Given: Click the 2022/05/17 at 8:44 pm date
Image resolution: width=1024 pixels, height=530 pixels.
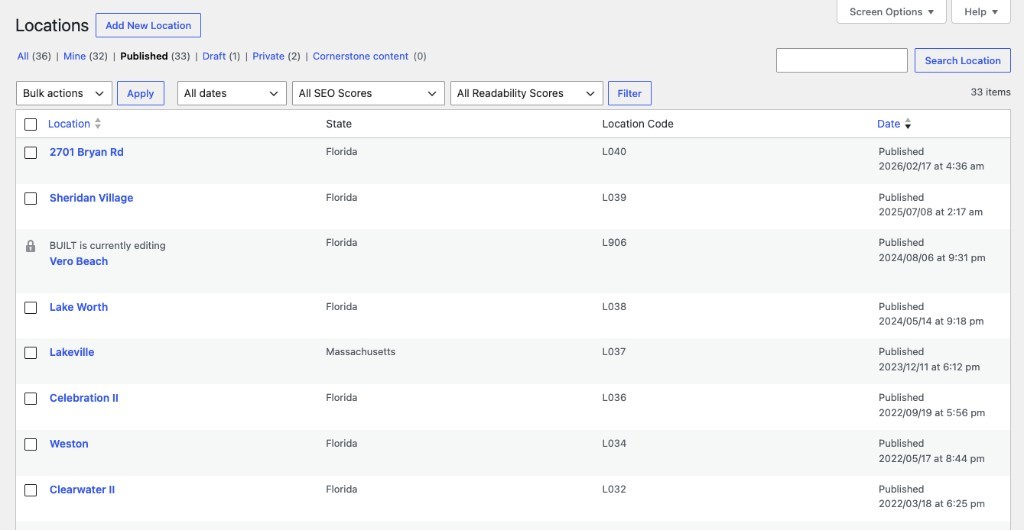Looking at the screenshot, I should coord(931,458).
